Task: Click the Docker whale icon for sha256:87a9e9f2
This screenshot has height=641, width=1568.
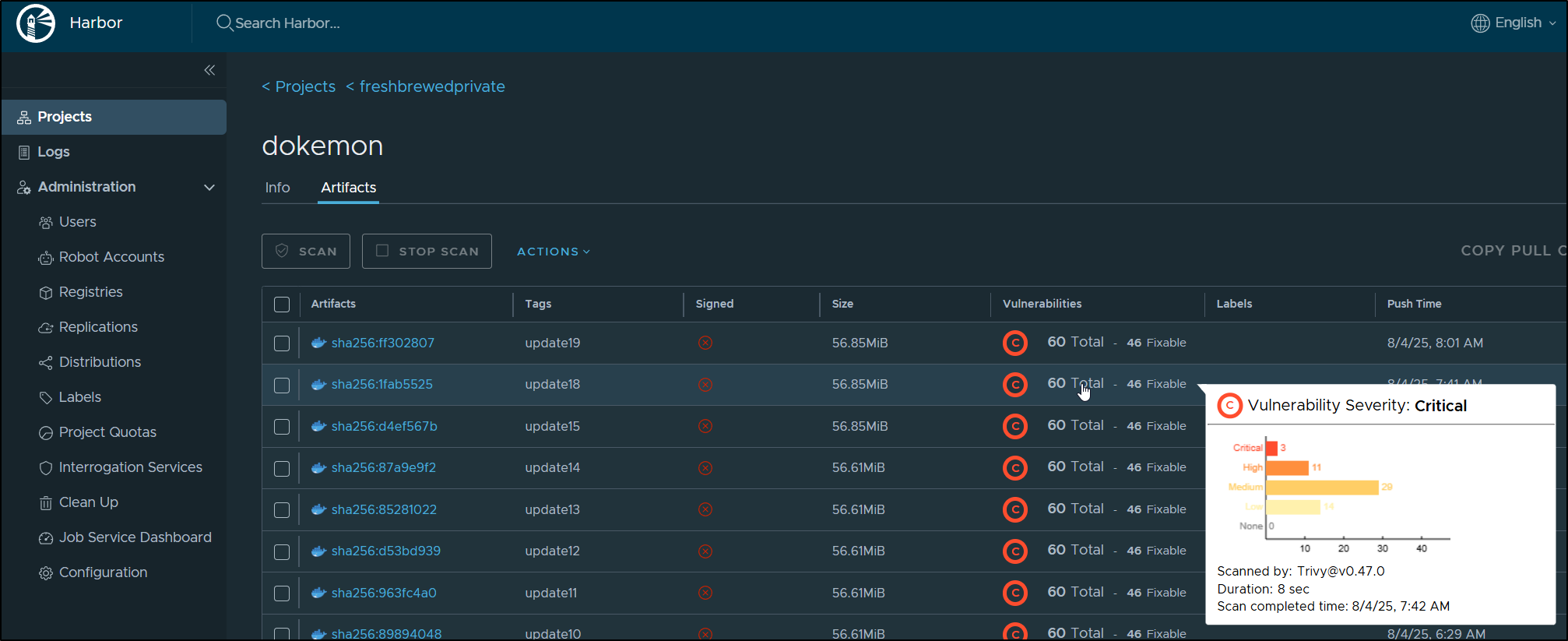Action: pyautogui.click(x=318, y=468)
